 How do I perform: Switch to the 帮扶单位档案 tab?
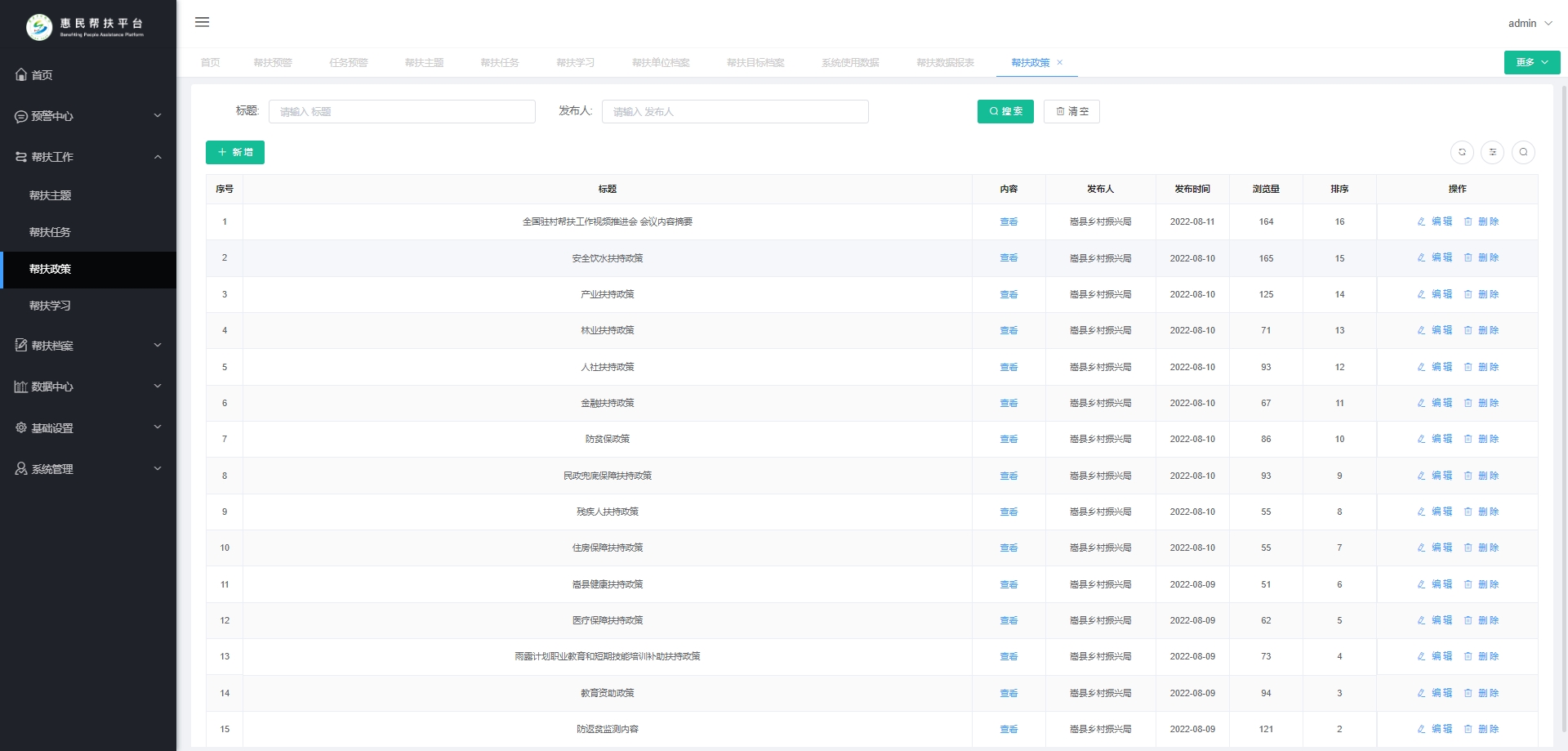[661, 62]
